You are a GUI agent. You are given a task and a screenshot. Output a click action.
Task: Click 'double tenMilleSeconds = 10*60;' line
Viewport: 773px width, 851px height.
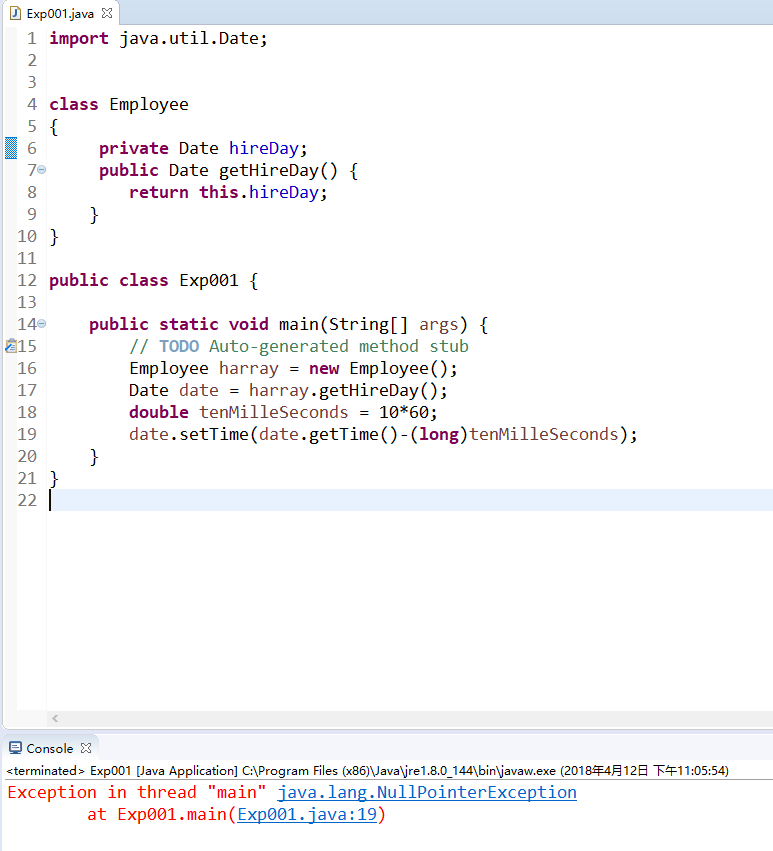pos(283,412)
